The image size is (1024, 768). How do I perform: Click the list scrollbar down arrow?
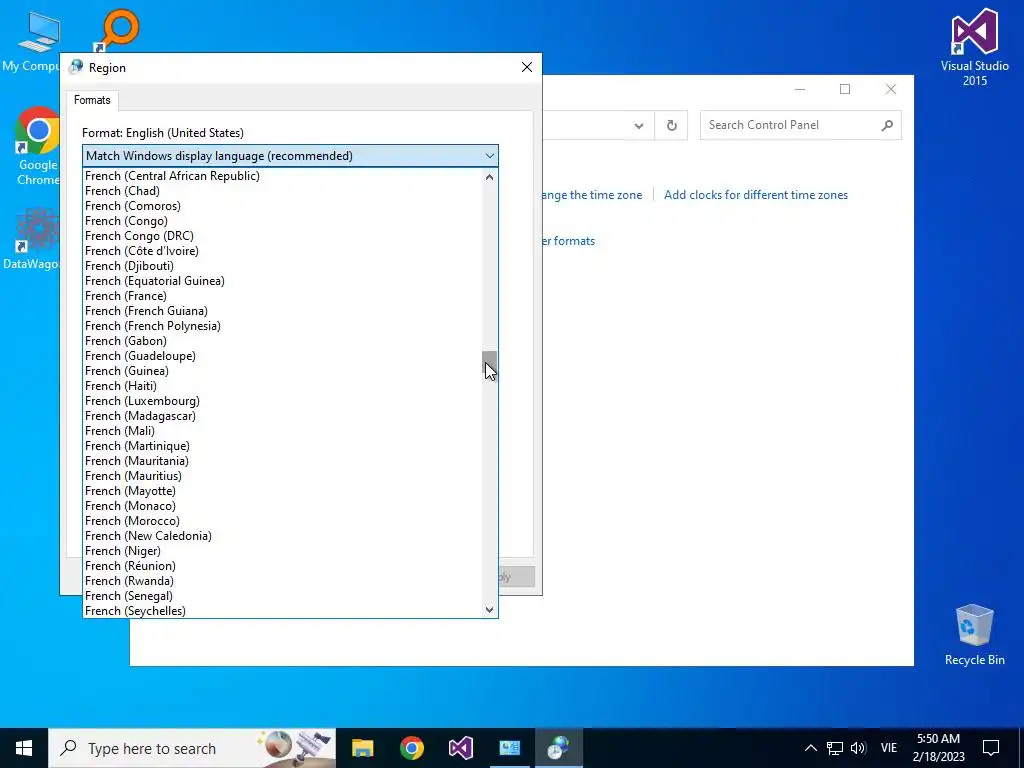point(489,610)
